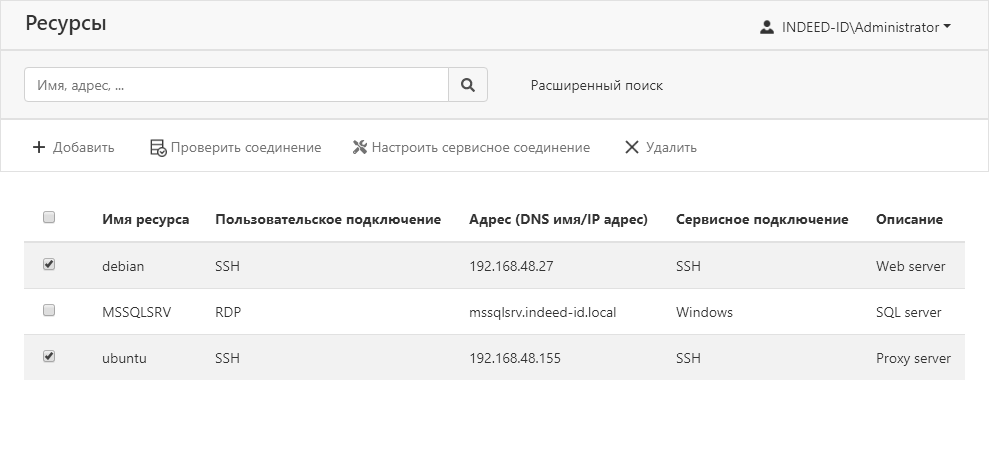This screenshot has height=458, width=989.
Task: Click the plus icon to add resource
Action: (39, 147)
